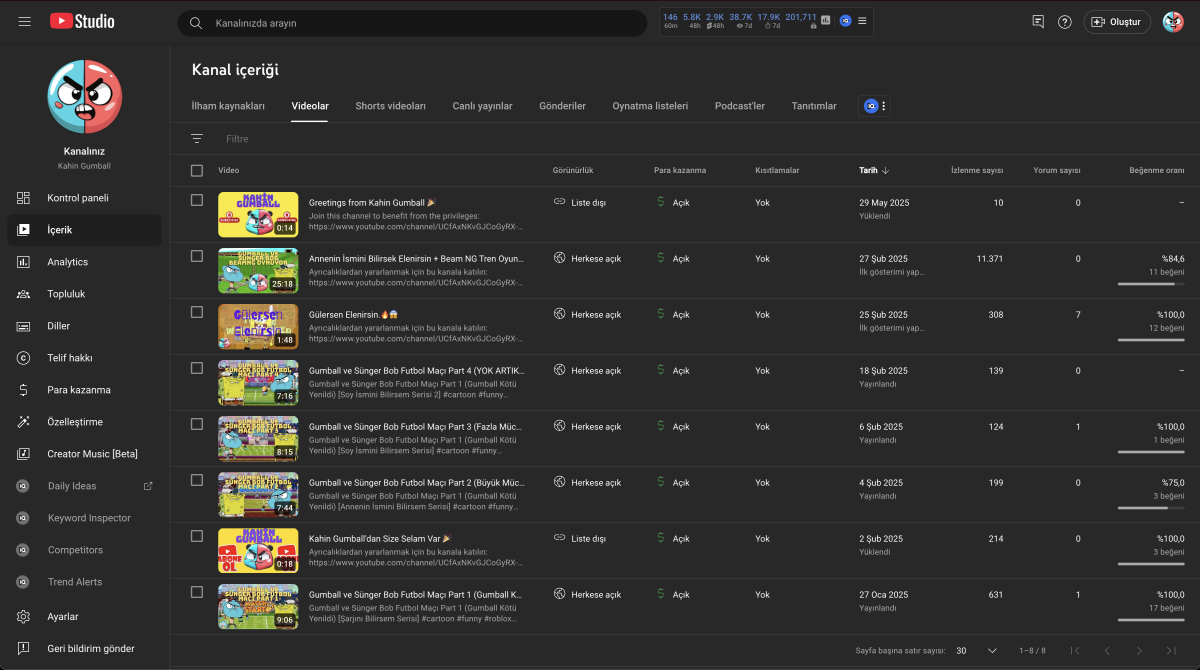This screenshot has width=1200, height=670.
Task: Open rows per page dropdown showing 30
Action: tap(977, 651)
